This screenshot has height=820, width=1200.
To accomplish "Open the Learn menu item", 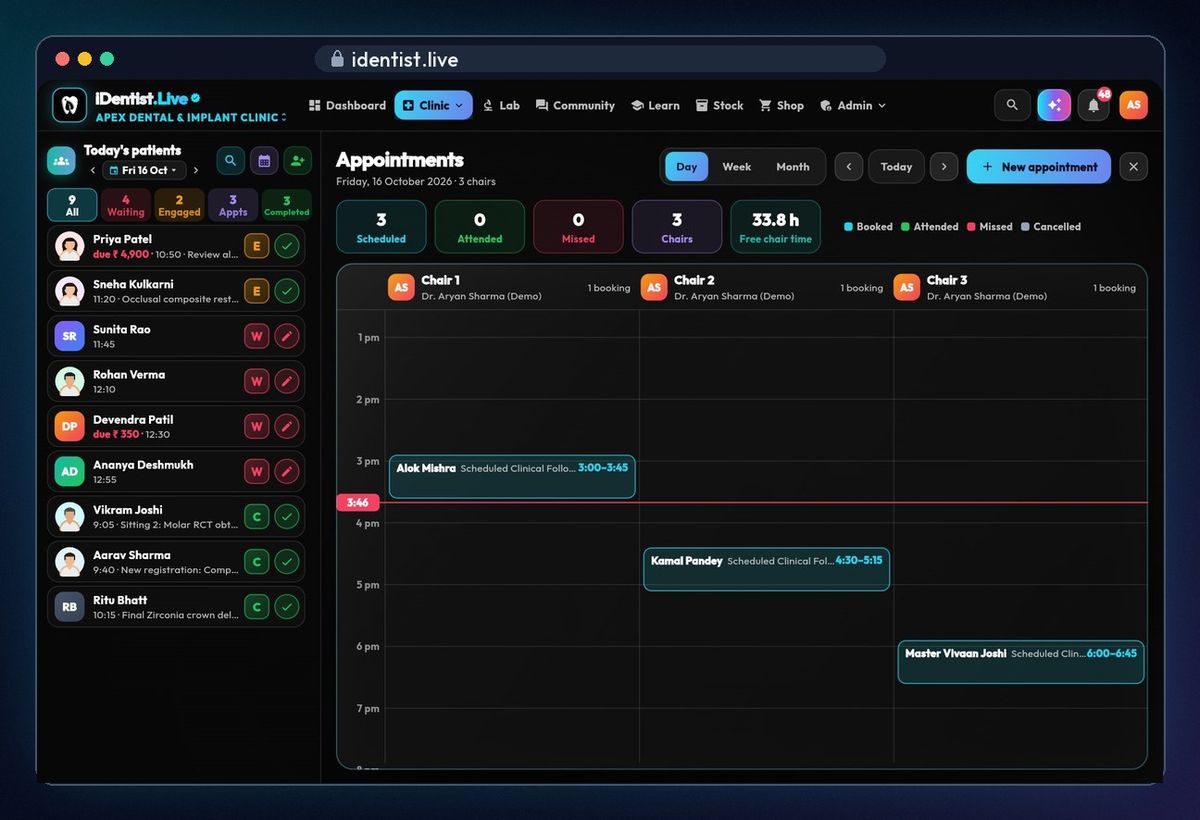I will coord(655,105).
